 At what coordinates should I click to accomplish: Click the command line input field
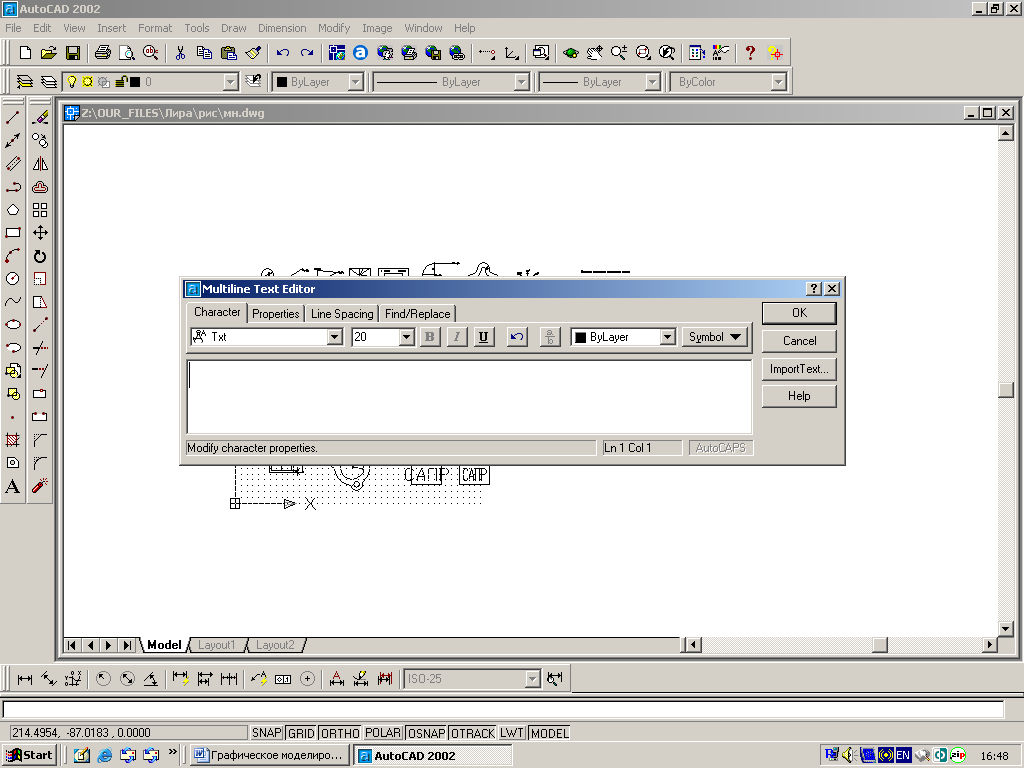pyautogui.click(x=503, y=709)
